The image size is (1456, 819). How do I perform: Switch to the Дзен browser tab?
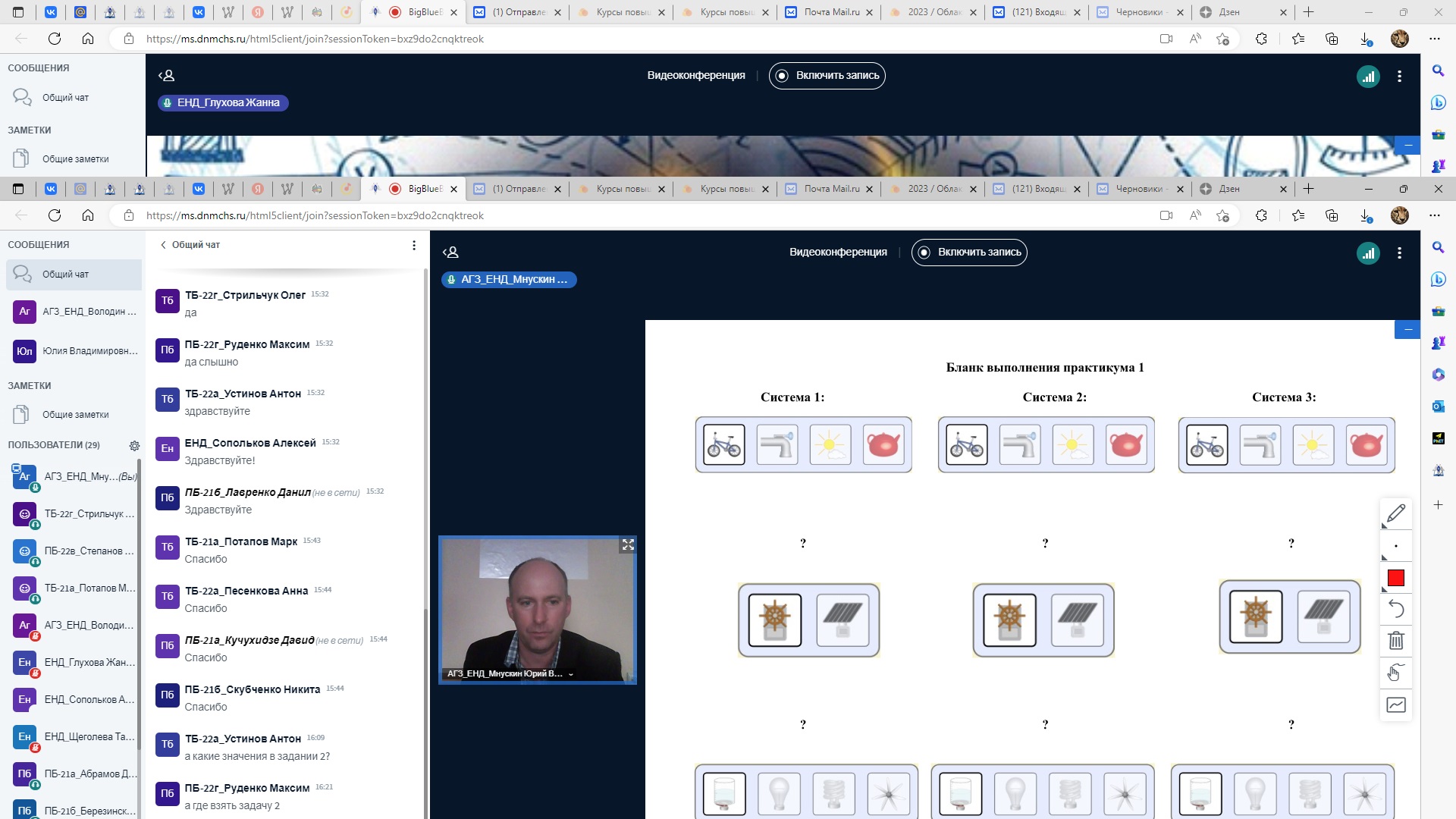[1228, 189]
